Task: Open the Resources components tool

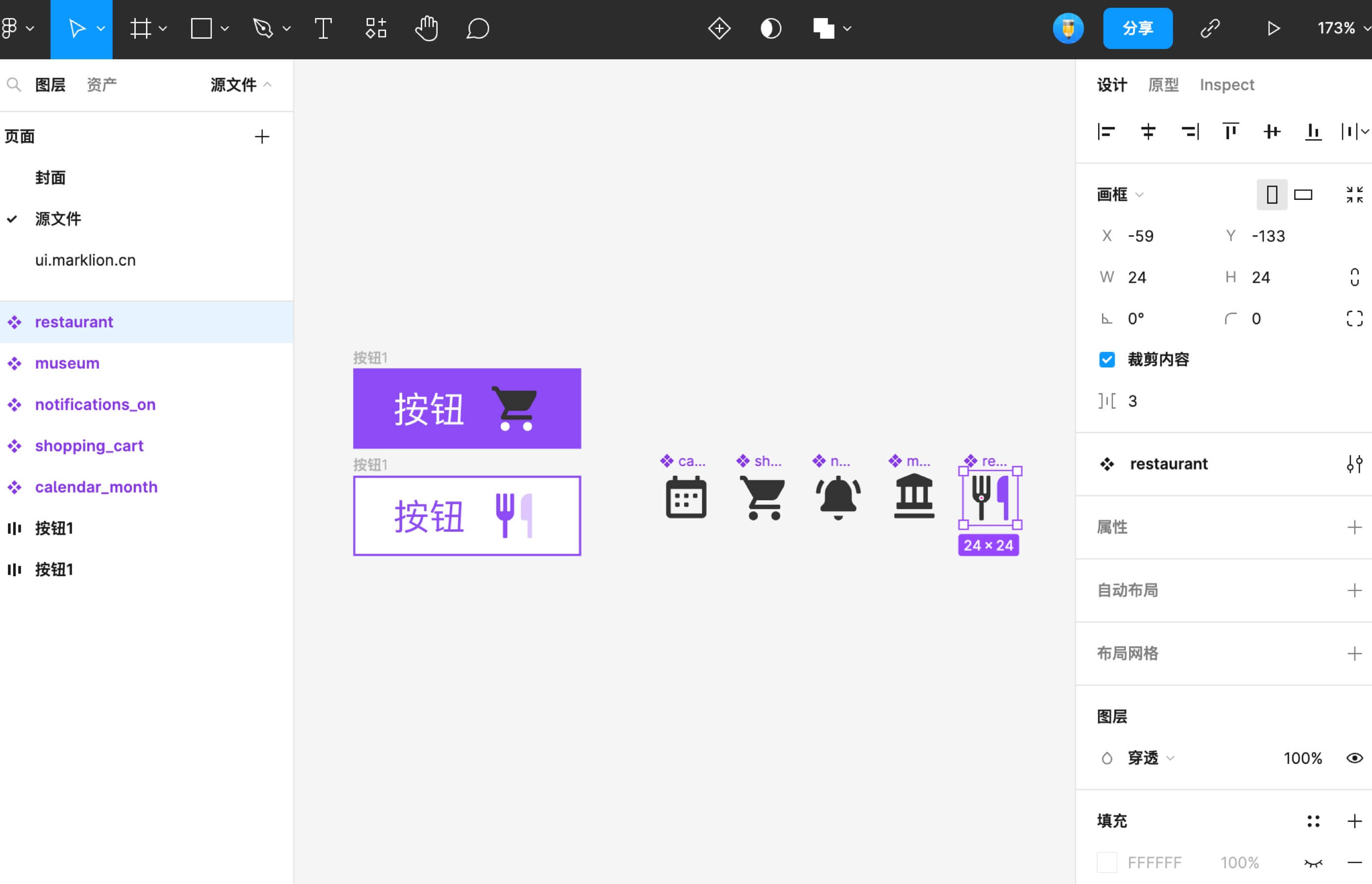Action: pyautogui.click(x=376, y=28)
